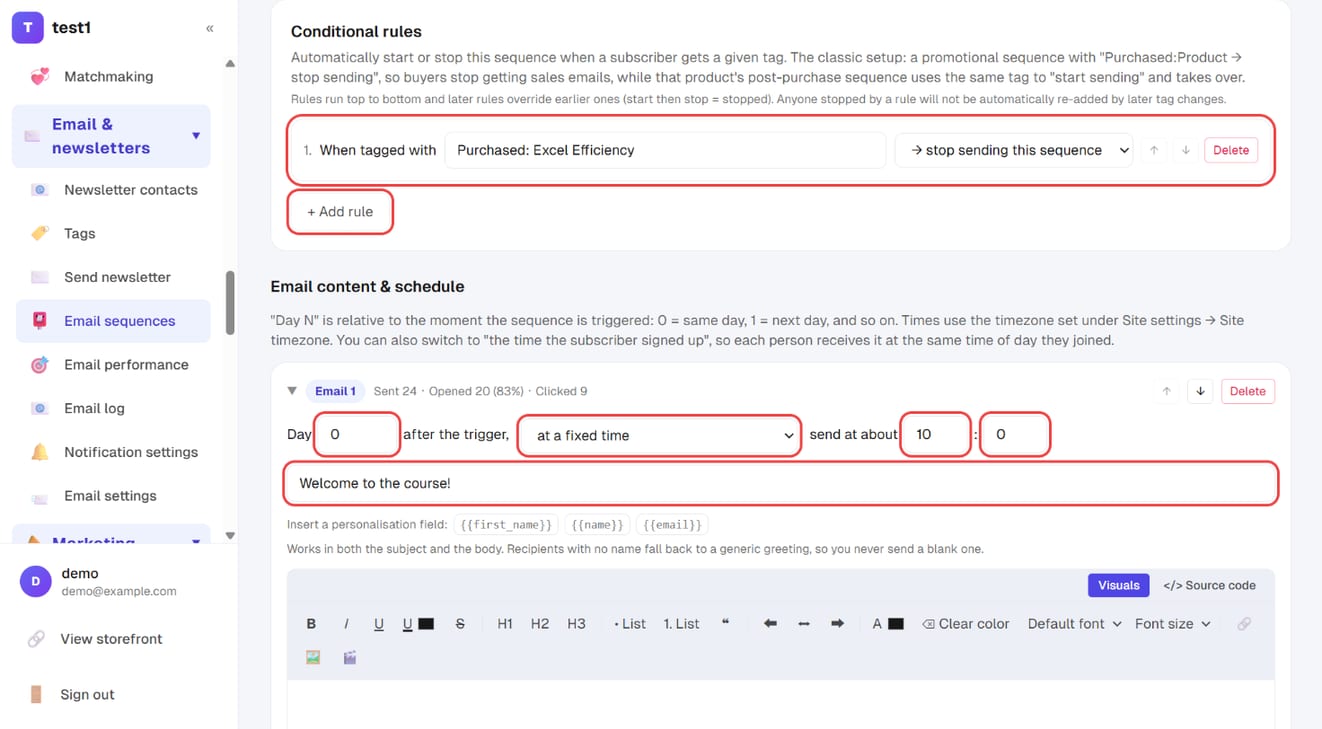
Task: Open the 'at a fixed time' dropdown
Action: [x=660, y=435]
